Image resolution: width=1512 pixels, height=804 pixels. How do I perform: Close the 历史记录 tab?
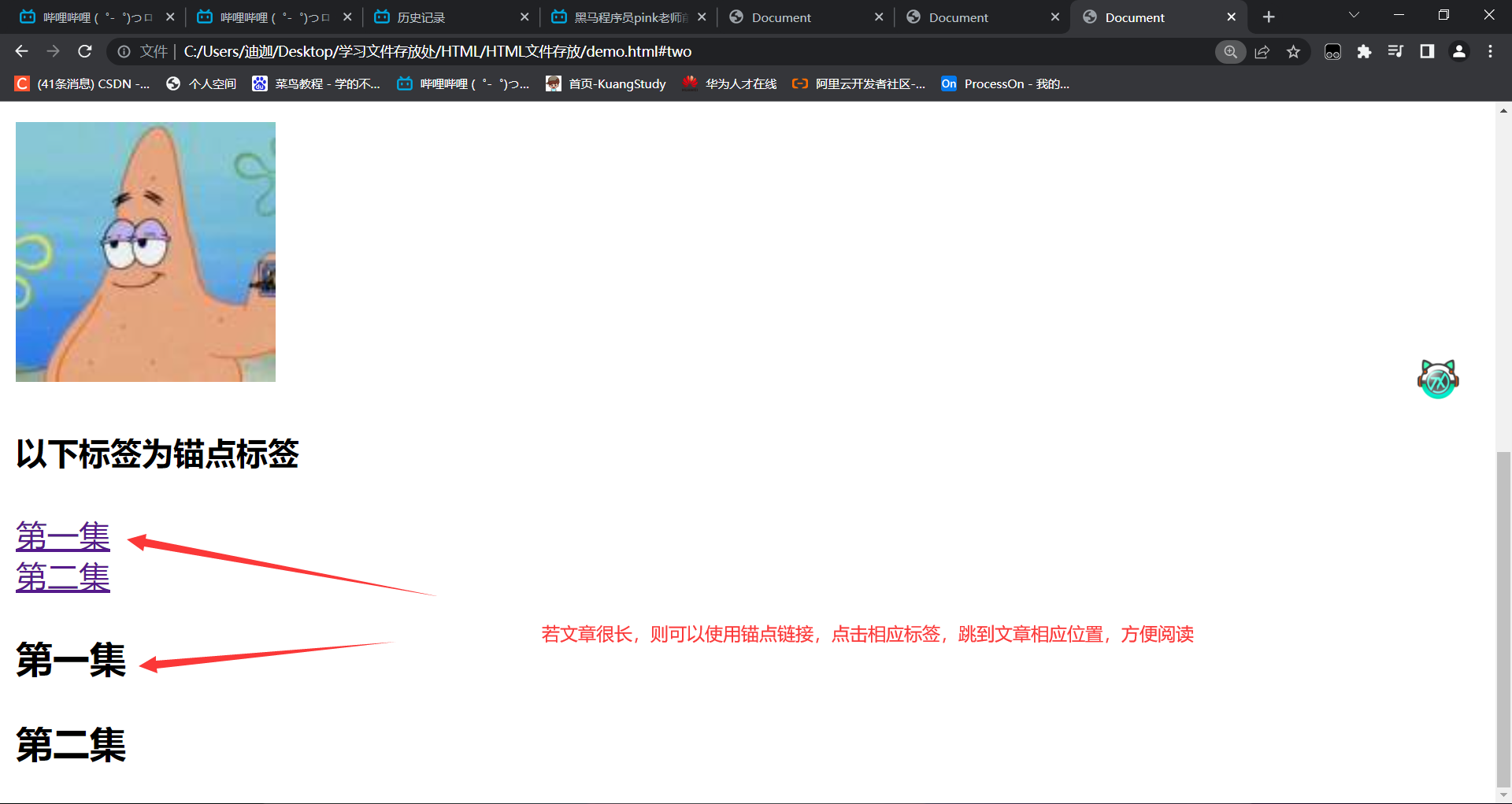coord(524,17)
